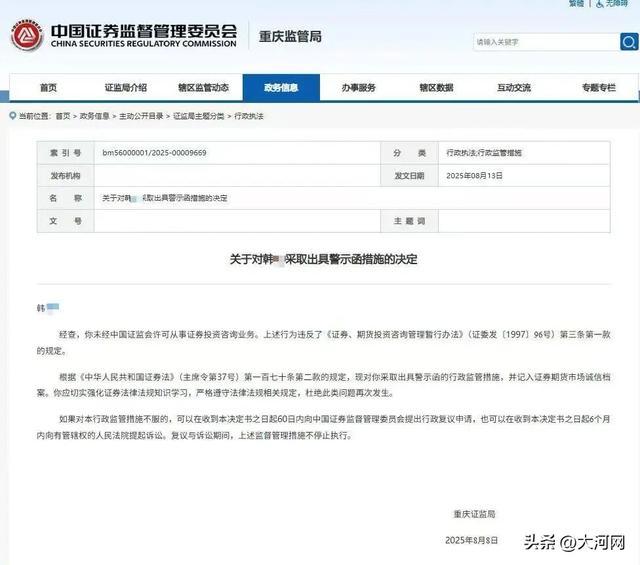Viewport: 640px width, 565px height.
Task: Go to 证监局介绍 tab
Action: click(x=125, y=88)
